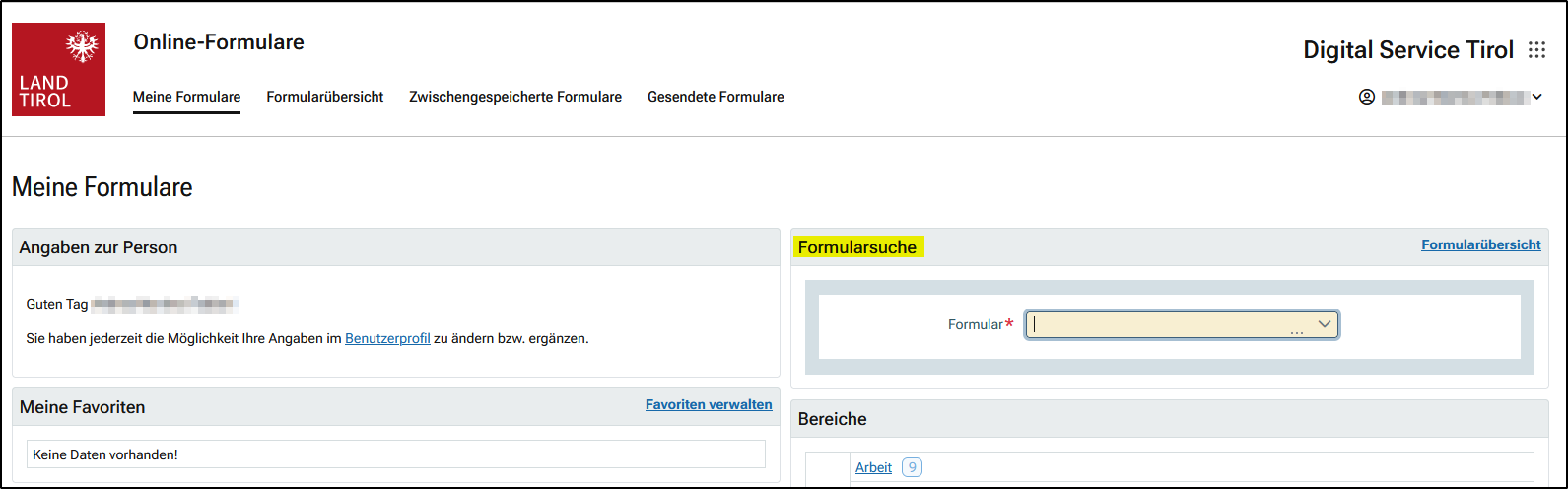This screenshot has width=1568, height=489.
Task: Open Formularübersicht link in Formularsuche panel
Action: tap(1480, 244)
